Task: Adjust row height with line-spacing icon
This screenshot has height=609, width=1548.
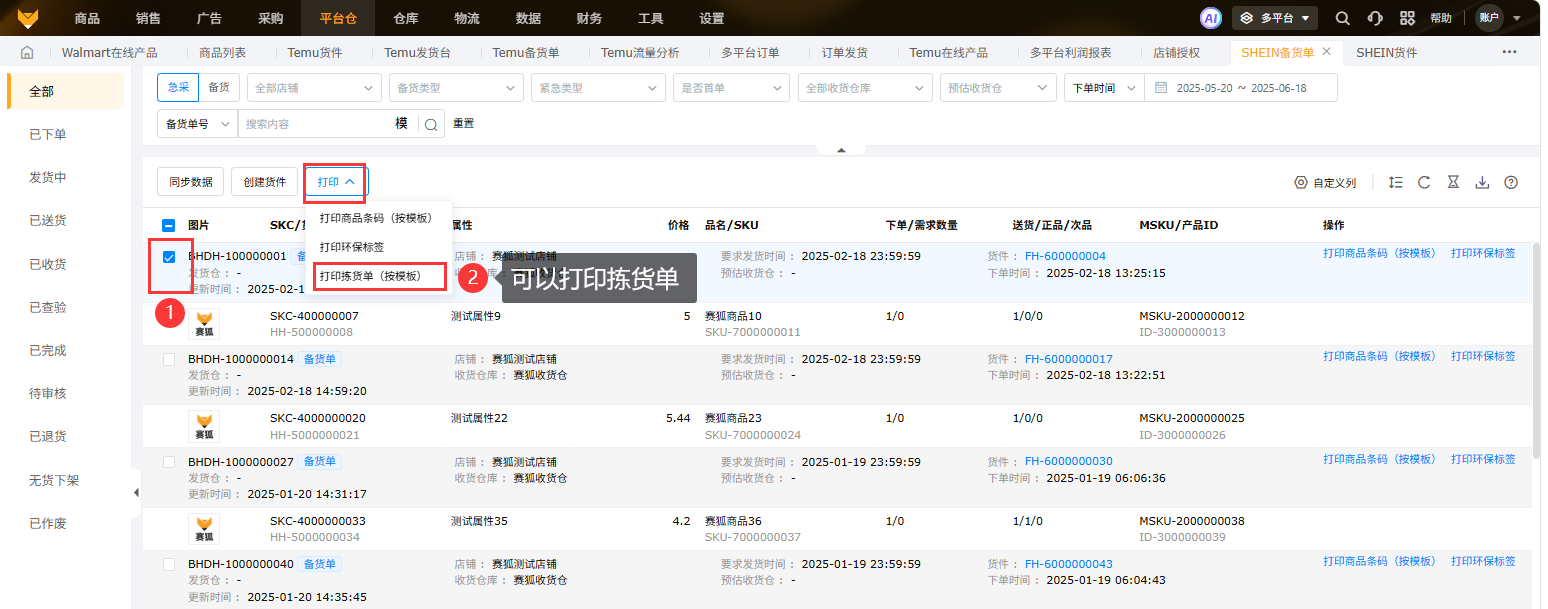Action: [x=1396, y=182]
